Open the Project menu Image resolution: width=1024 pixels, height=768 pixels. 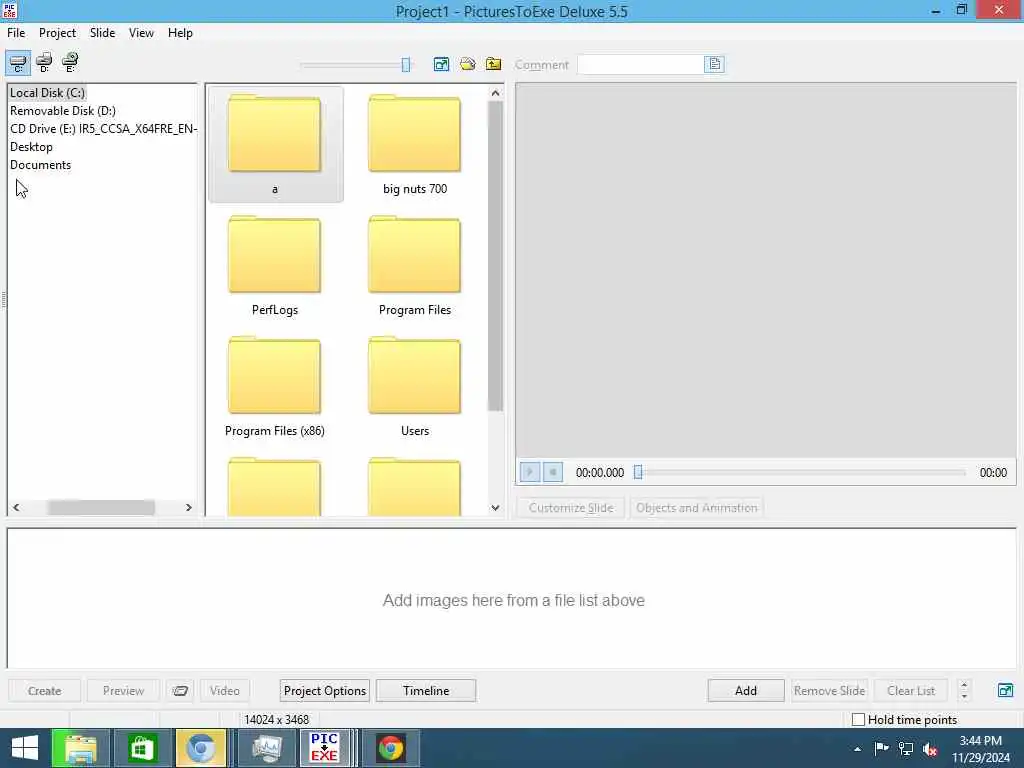click(57, 33)
